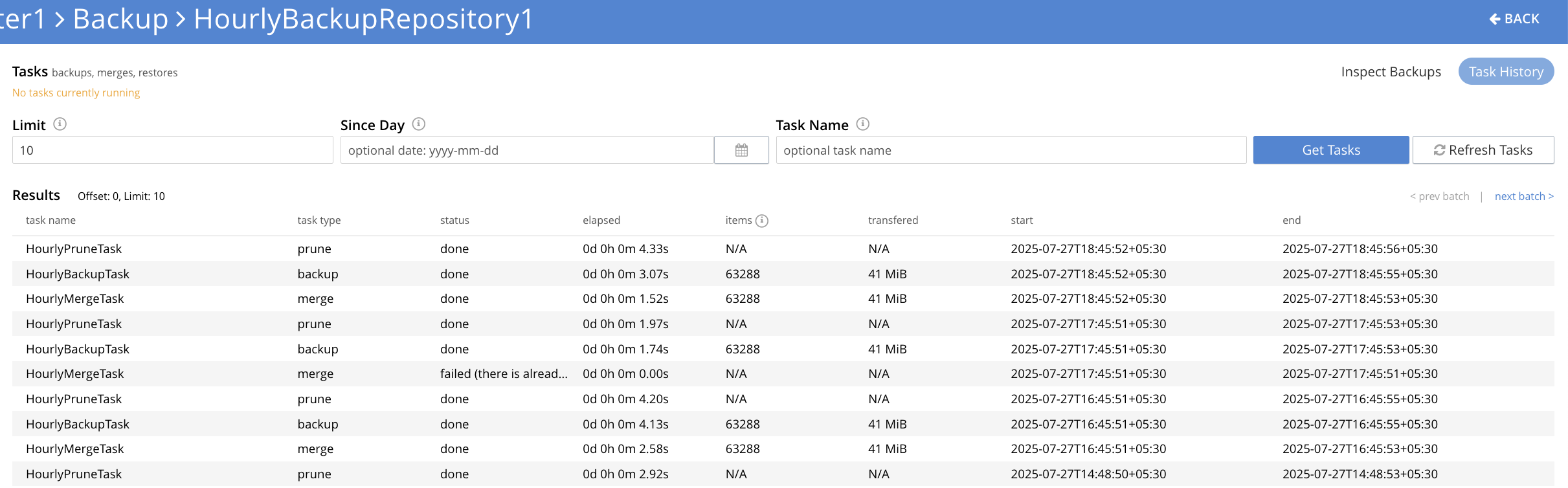Go to next batch of results
The height and width of the screenshot is (488, 1568).
pos(1523,196)
